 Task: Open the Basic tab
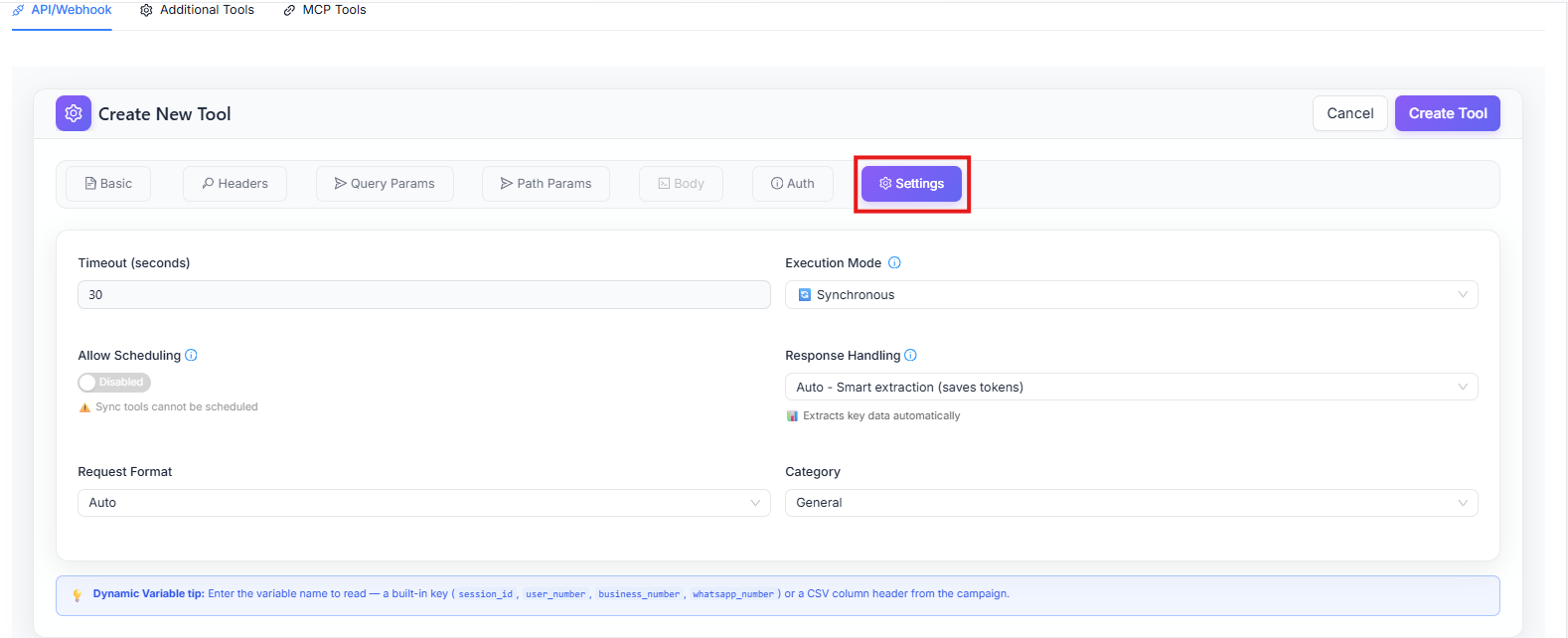(x=108, y=184)
